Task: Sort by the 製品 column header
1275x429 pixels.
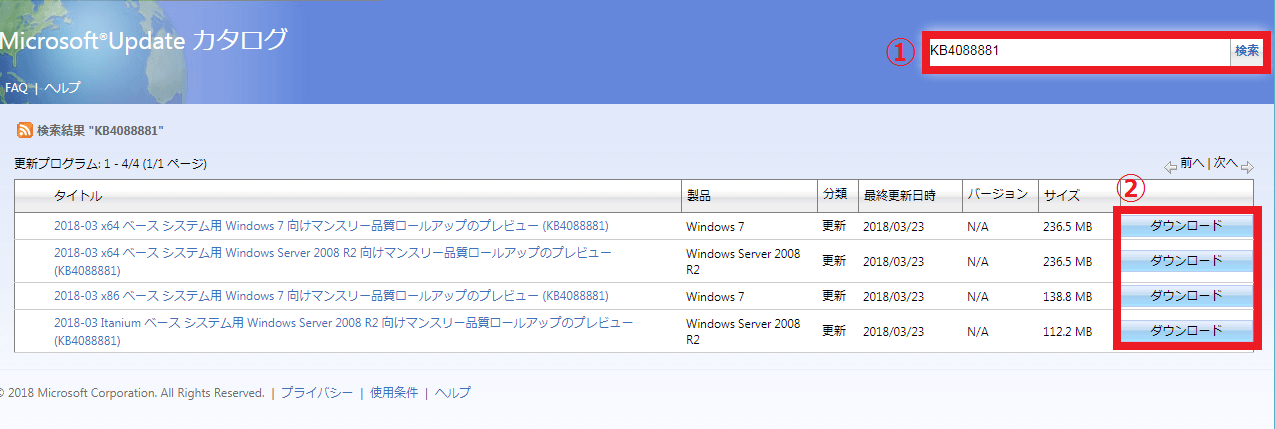Action: click(x=698, y=196)
